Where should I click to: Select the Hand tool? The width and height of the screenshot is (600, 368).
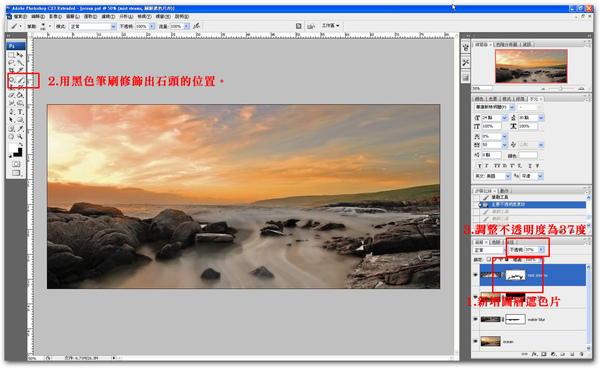[11, 137]
